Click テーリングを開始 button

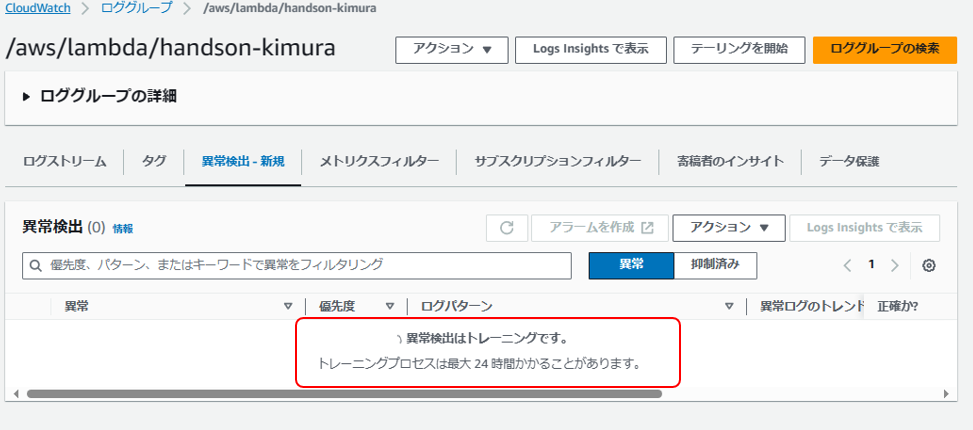click(739, 50)
